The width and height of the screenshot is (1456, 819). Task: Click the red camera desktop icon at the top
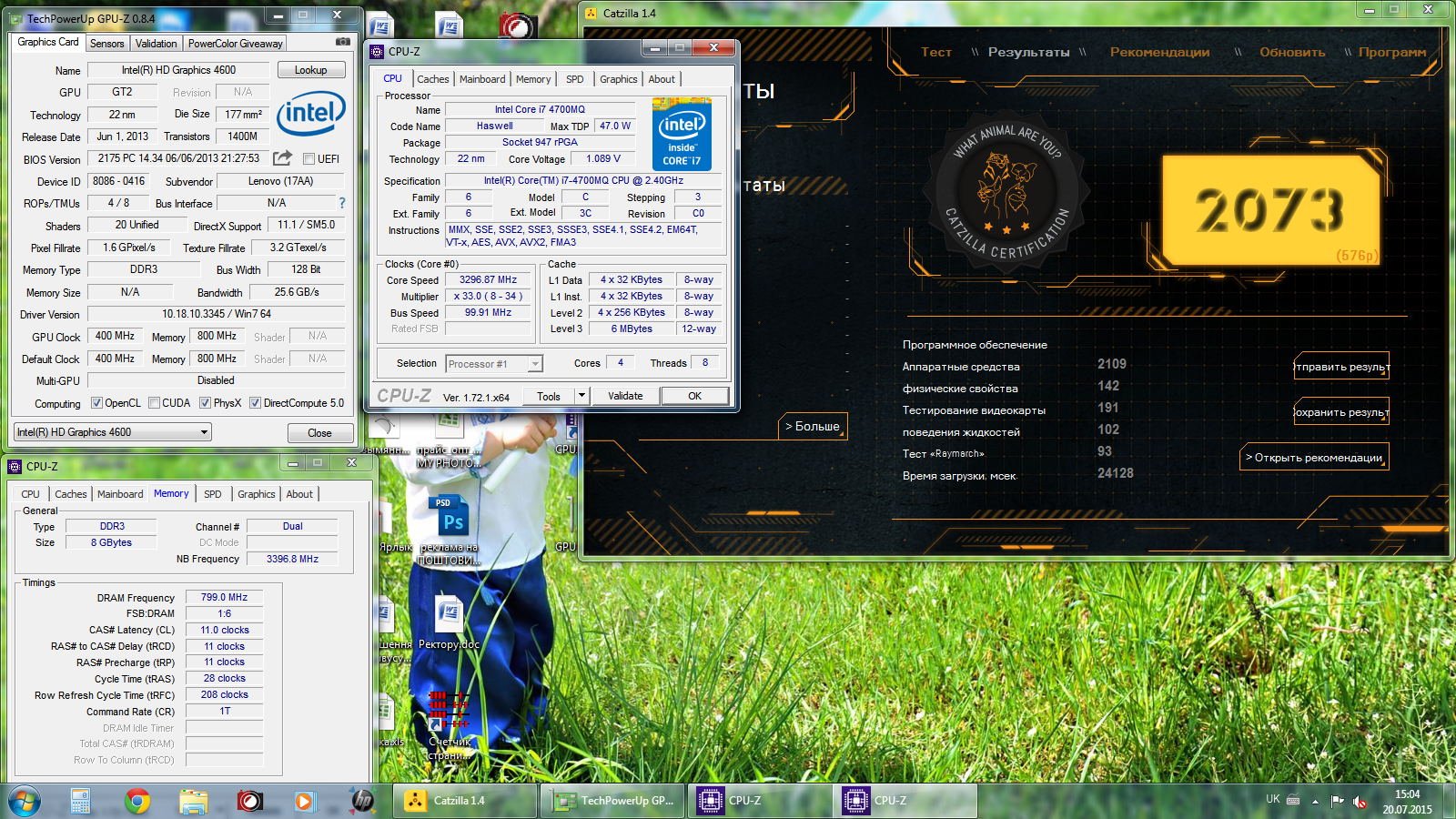click(x=517, y=26)
